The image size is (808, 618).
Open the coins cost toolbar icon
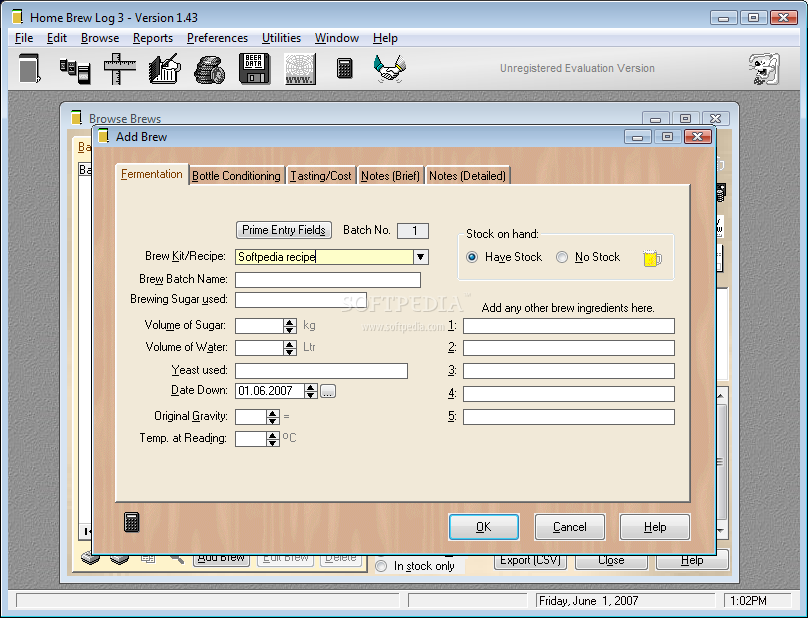209,70
